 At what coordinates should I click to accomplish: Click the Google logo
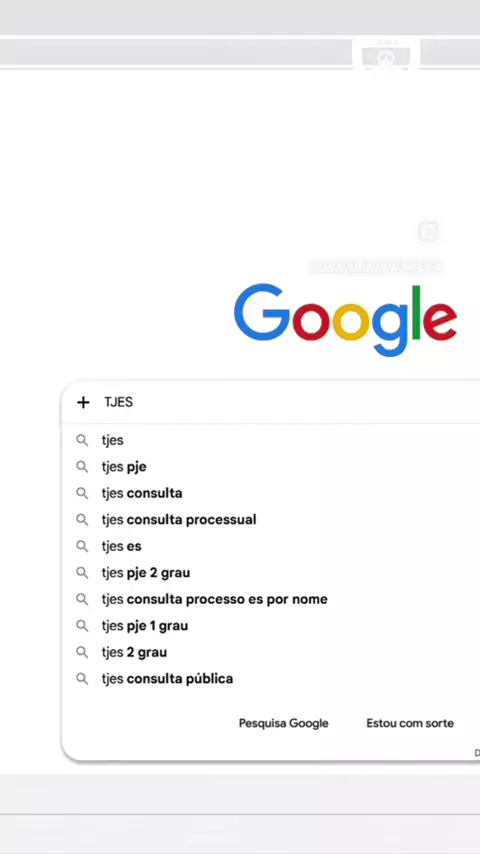click(345, 319)
